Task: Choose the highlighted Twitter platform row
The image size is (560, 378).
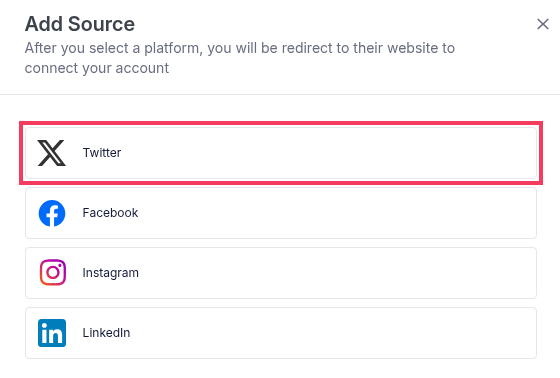Action: (x=281, y=153)
